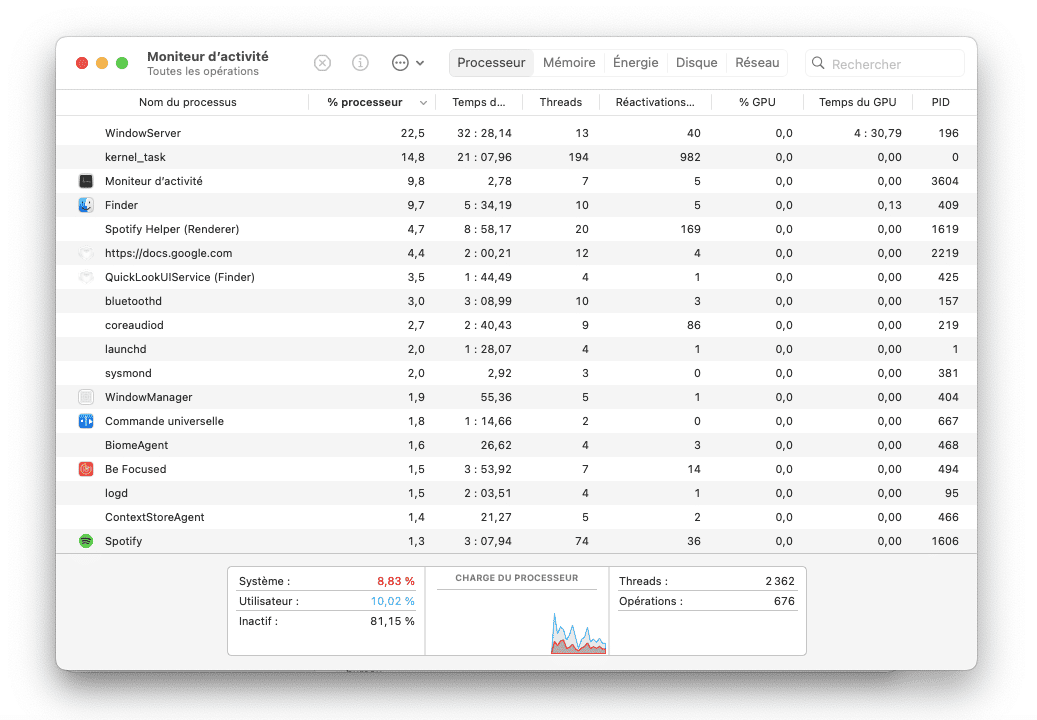Screen dimensions: 1037x720
Task: Expand the chevron next to the ellipsis button
Action: point(420,63)
